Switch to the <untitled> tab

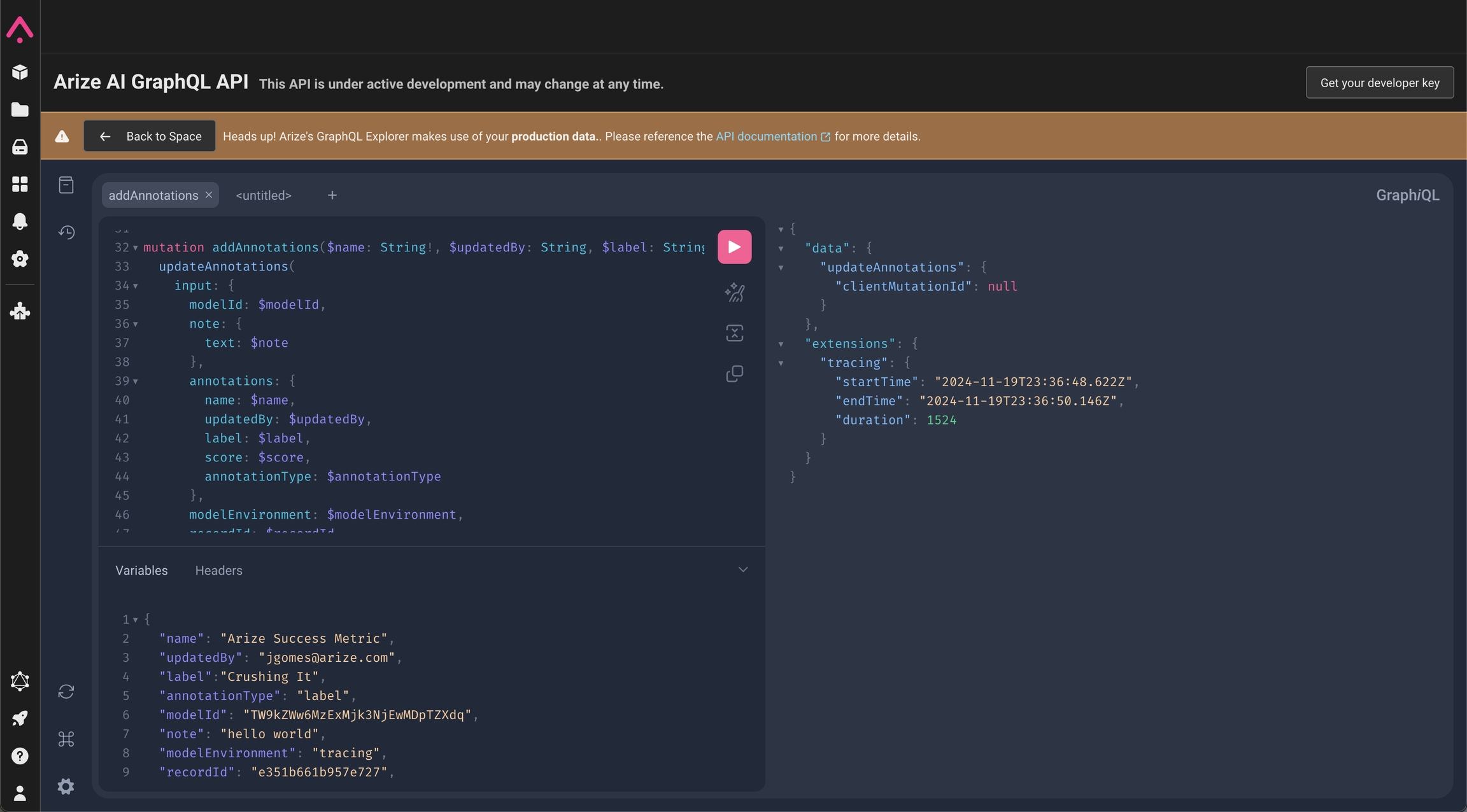pyautogui.click(x=264, y=195)
